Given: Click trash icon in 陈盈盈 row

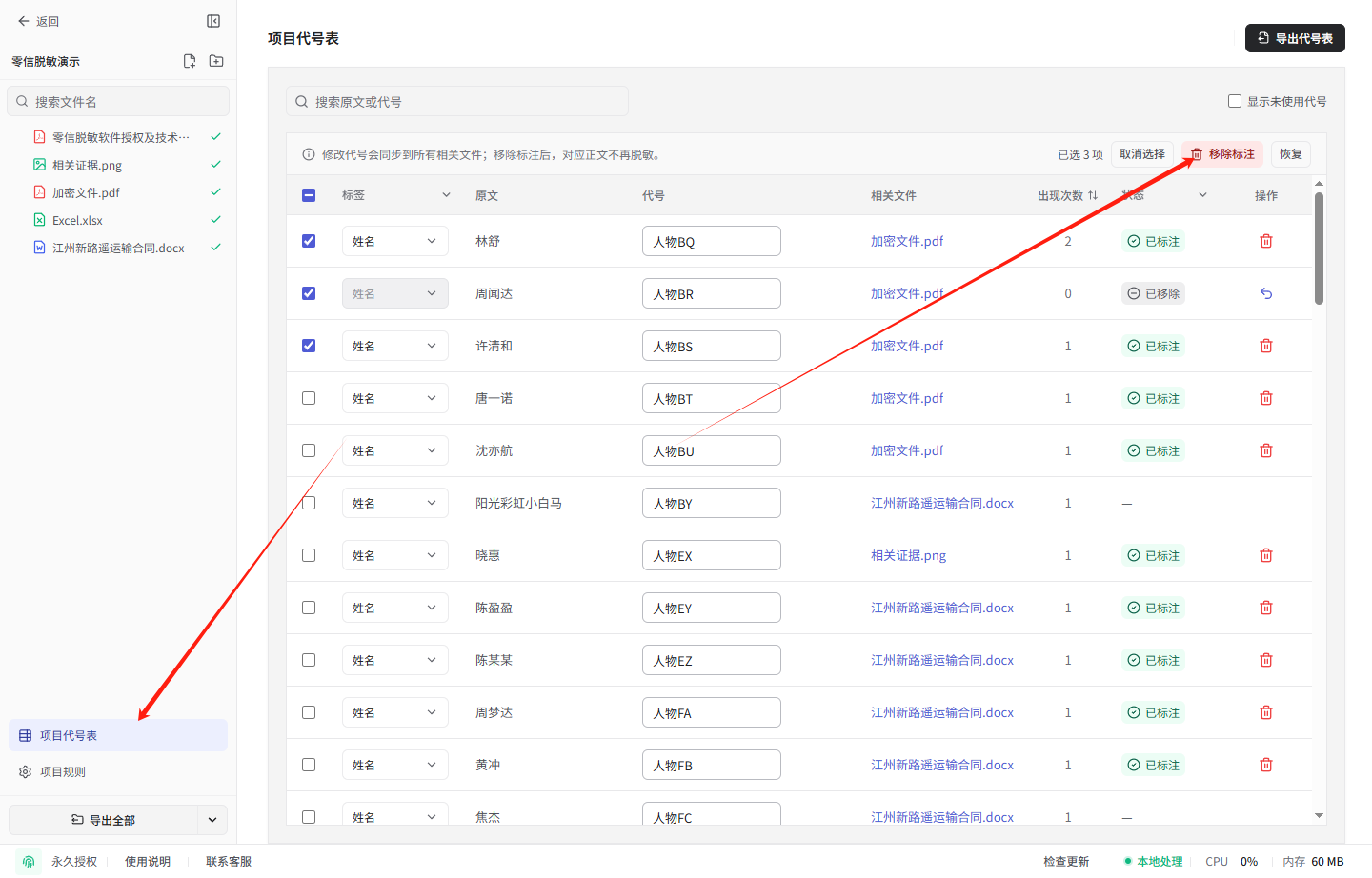Looking at the screenshot, I should (1266, 608).
